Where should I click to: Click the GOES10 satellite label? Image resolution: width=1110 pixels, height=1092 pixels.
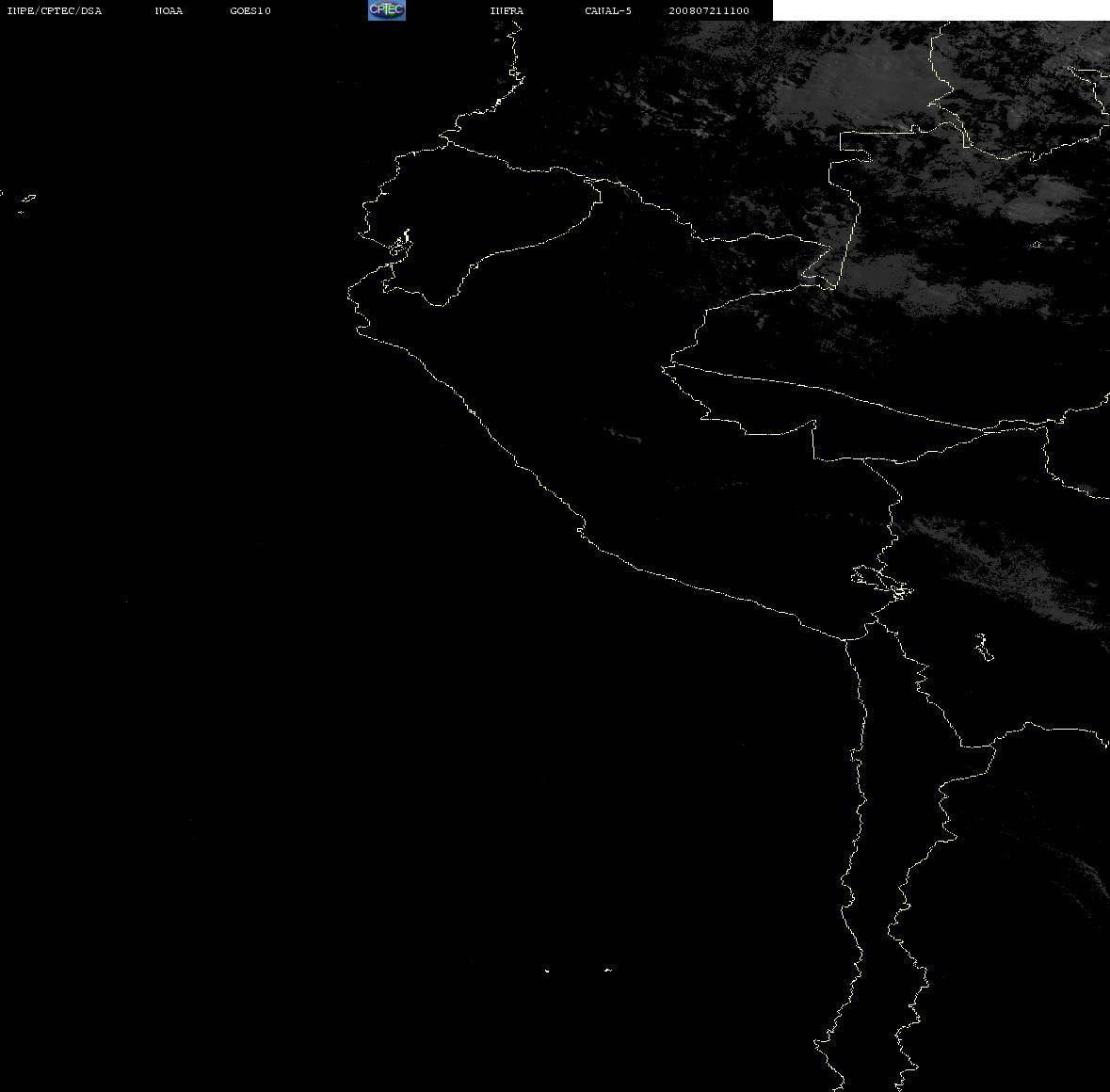[250, 10]
